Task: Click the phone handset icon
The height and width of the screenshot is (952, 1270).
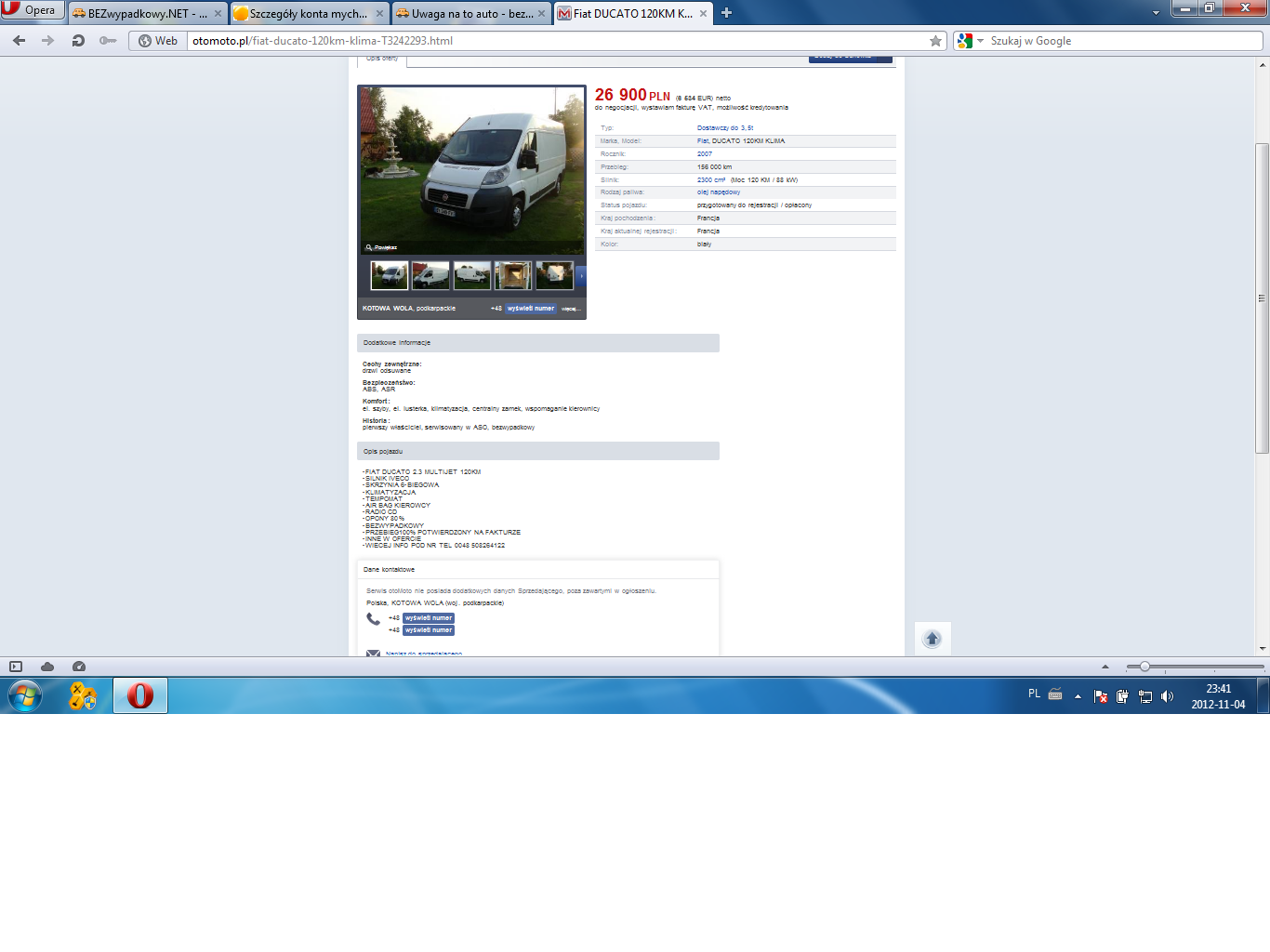Action: click(x=373, y=619)
